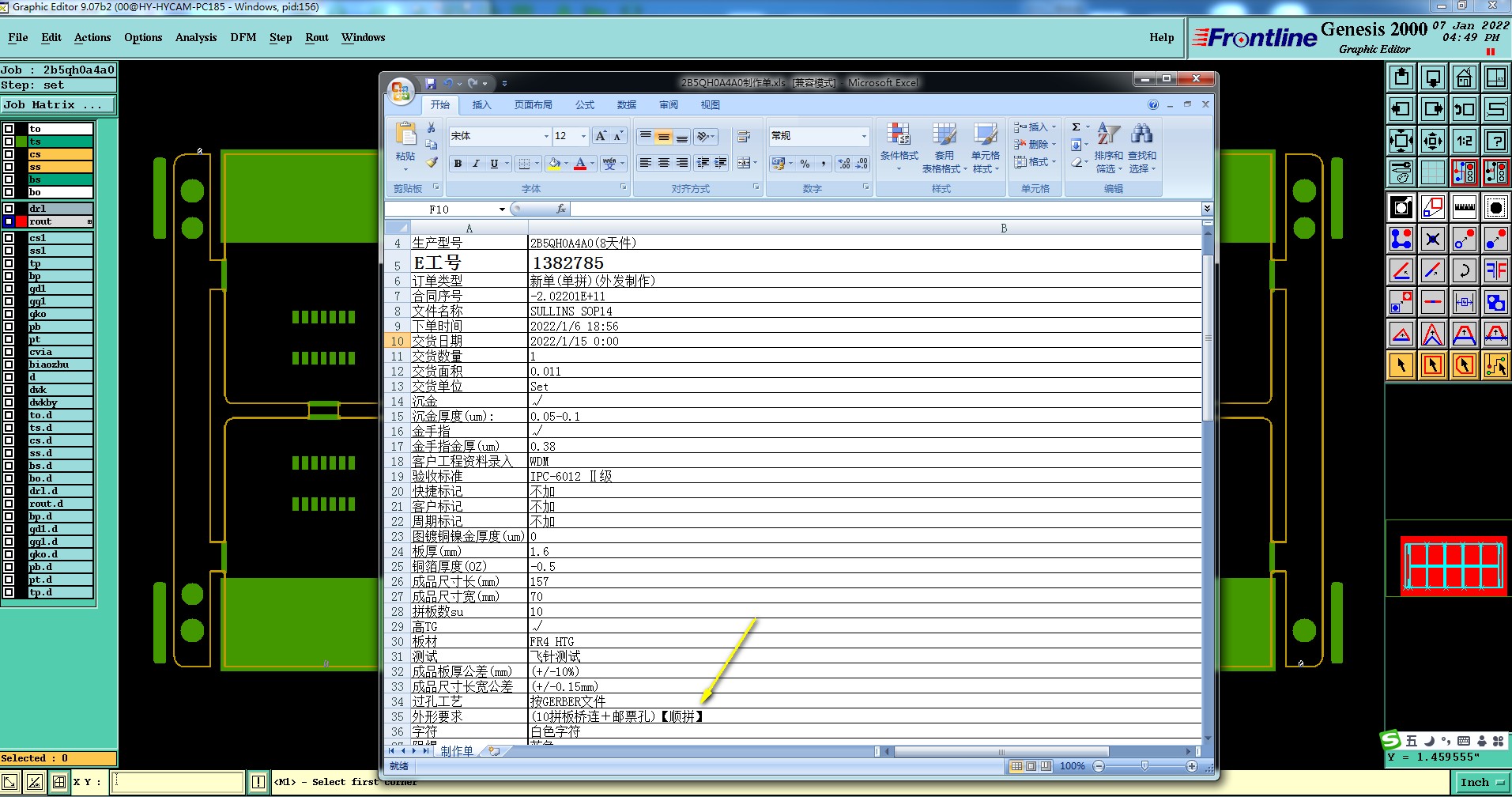The height and width of the screenshot is (797, 1512).
Task: Open the DFM menu
Action: coord(243,37)
